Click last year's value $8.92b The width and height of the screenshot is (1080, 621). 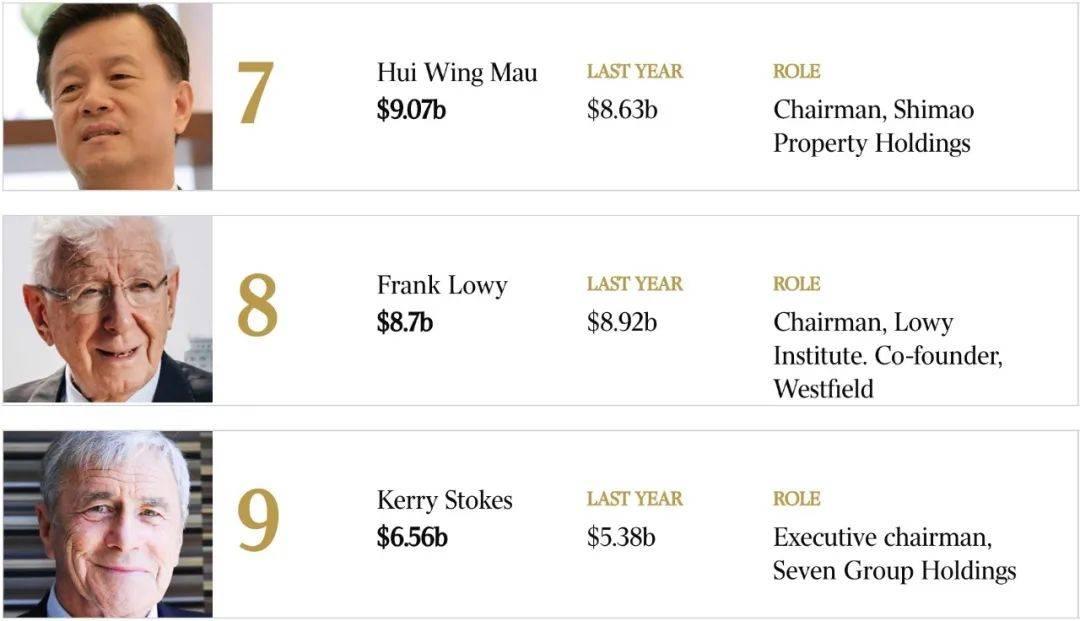pos(622,322)
